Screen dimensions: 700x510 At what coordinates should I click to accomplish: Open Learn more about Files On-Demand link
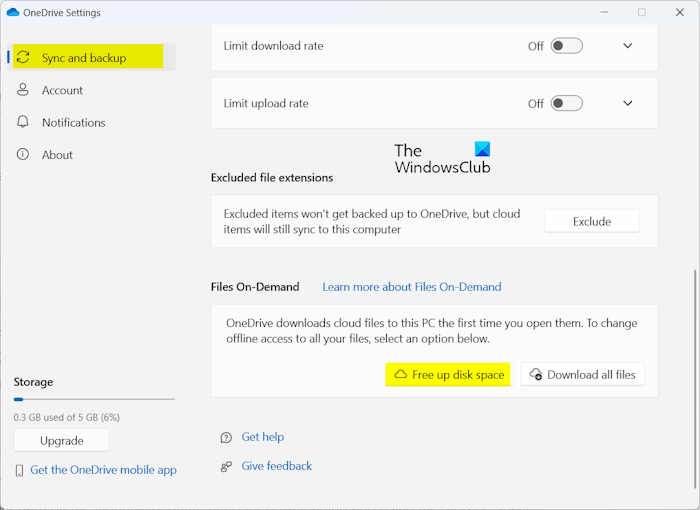[411, 287]
